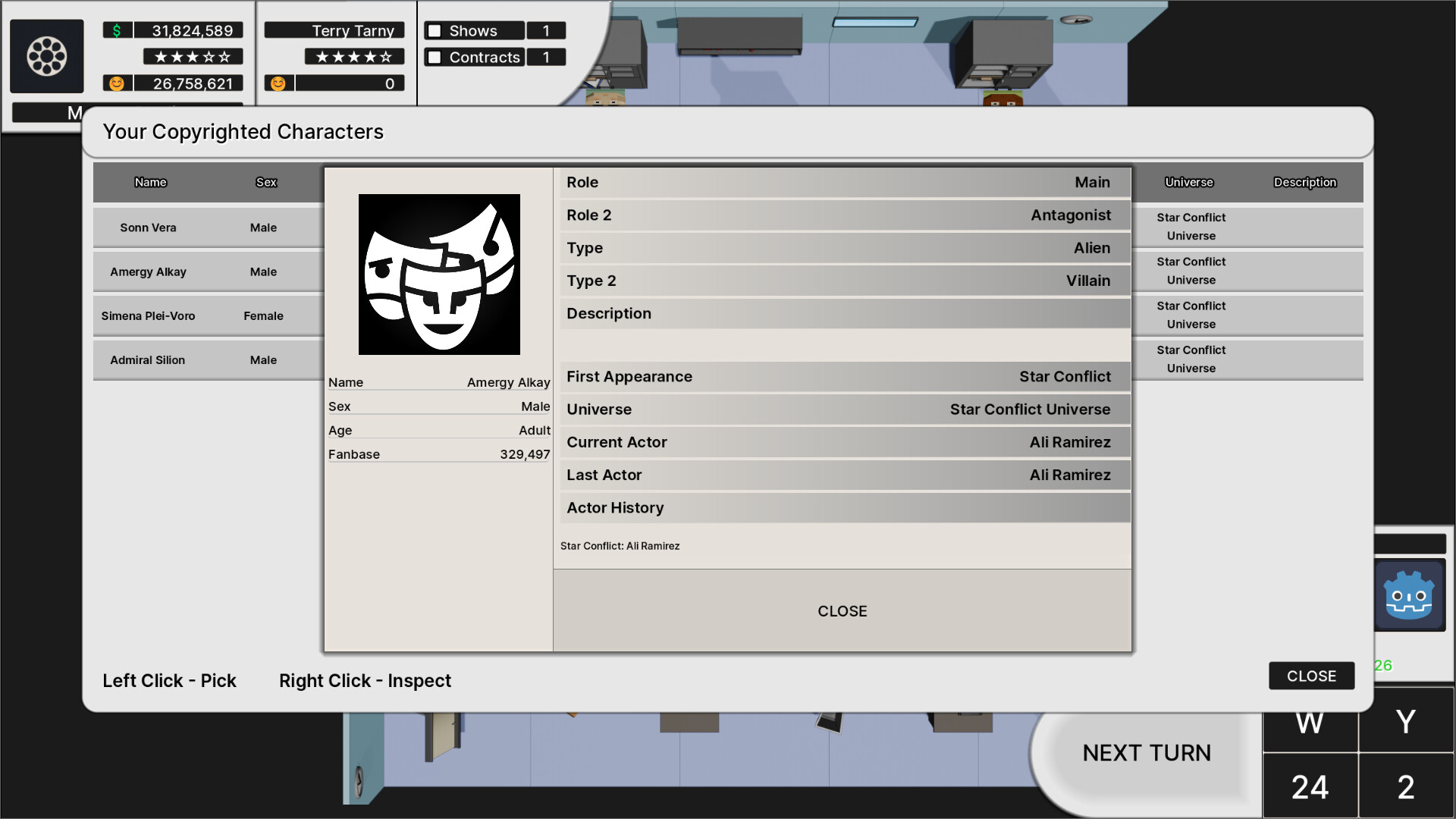1456x819 pixels.
Task: Expand the Description row
Action: (842, 313)
